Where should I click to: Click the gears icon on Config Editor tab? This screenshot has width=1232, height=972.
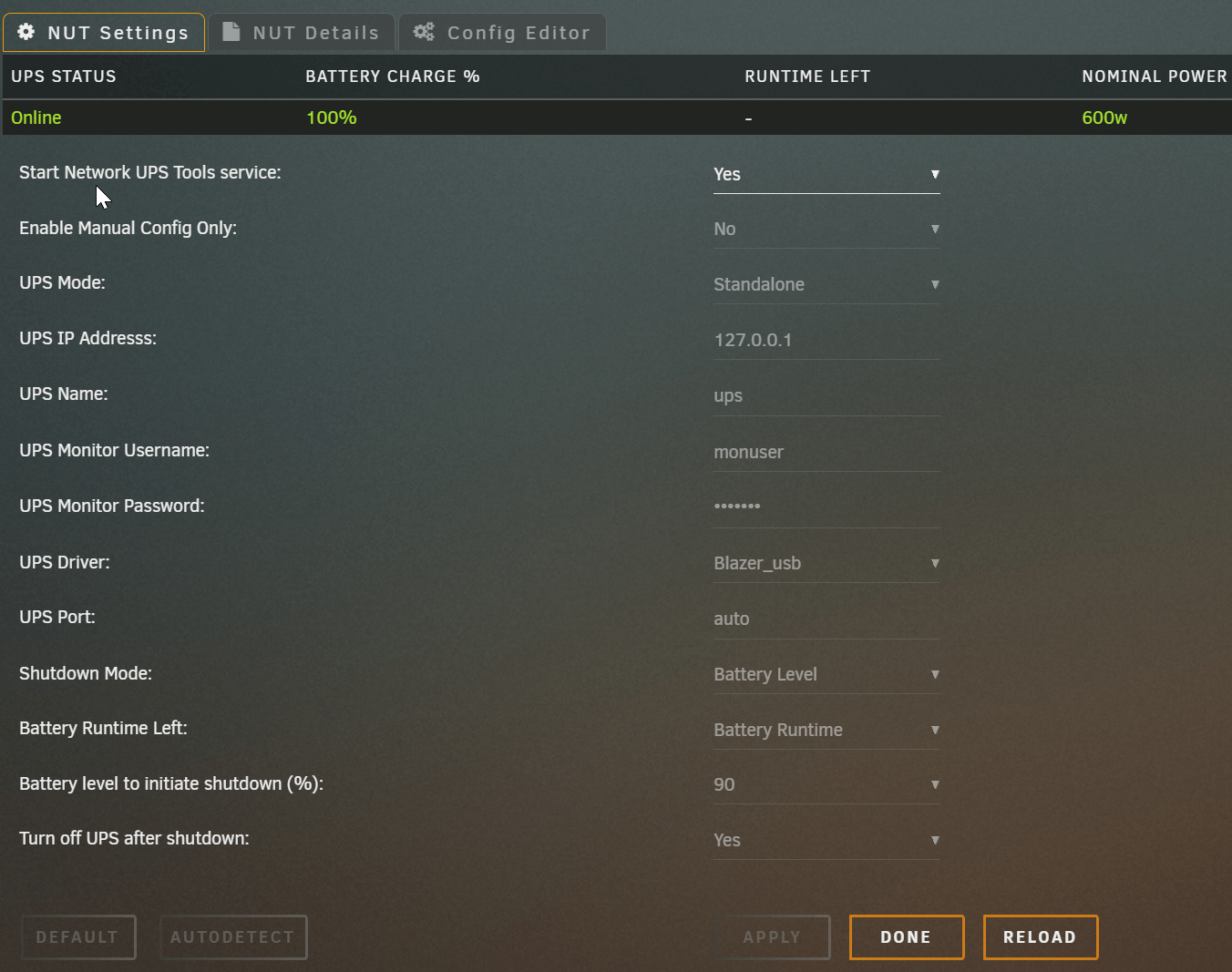click(x=424, y=32)
